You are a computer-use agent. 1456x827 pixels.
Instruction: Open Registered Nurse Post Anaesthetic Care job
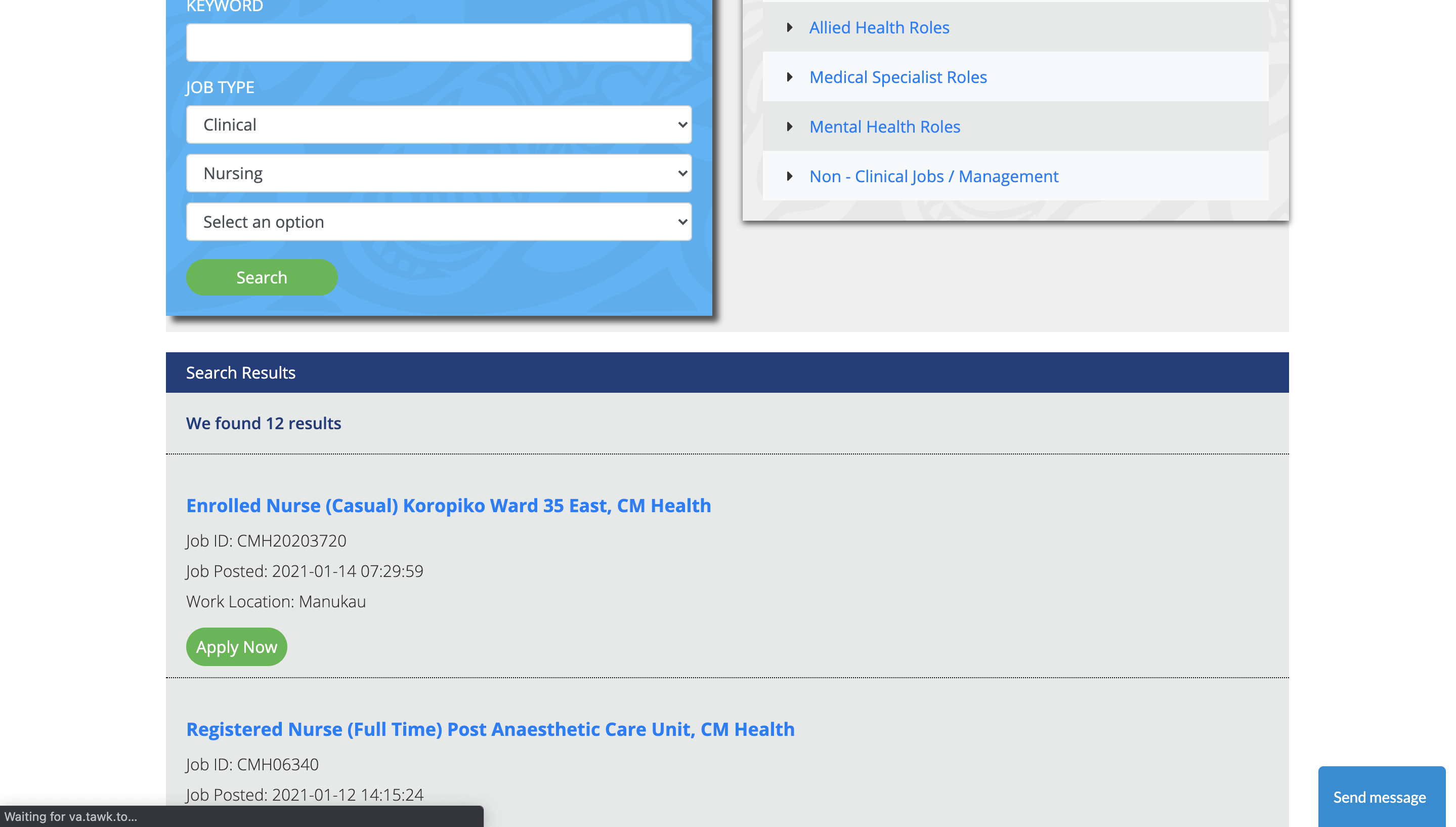(x=490, y=729)
